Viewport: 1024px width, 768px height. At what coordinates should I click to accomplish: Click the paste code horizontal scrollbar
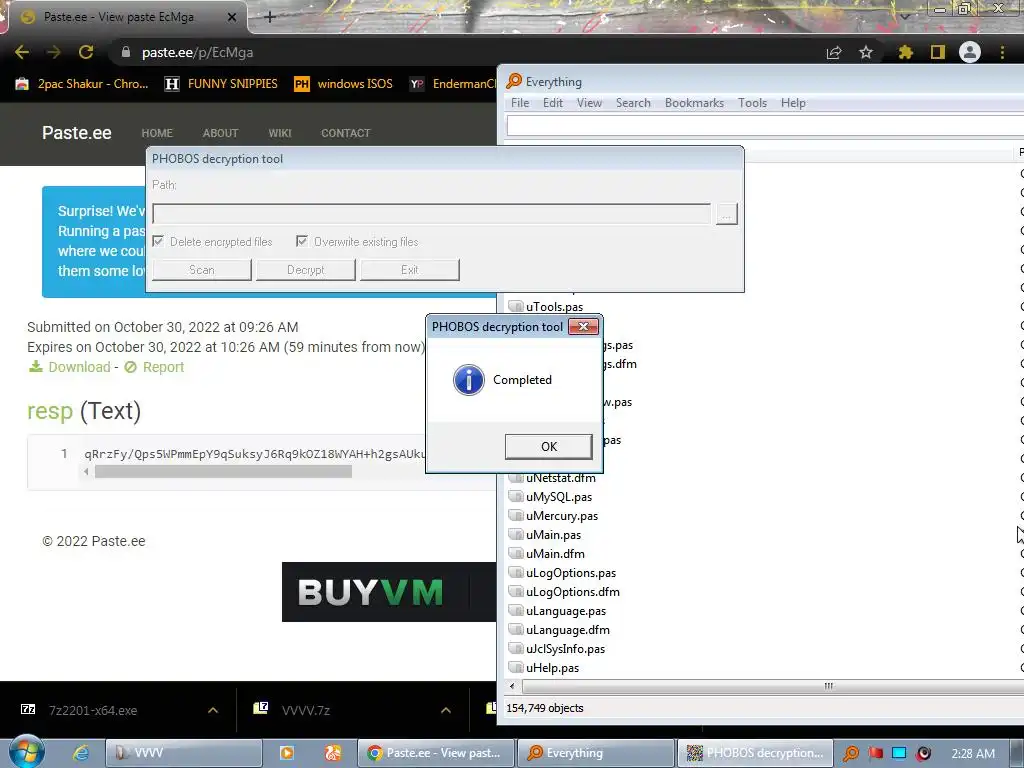223,472
